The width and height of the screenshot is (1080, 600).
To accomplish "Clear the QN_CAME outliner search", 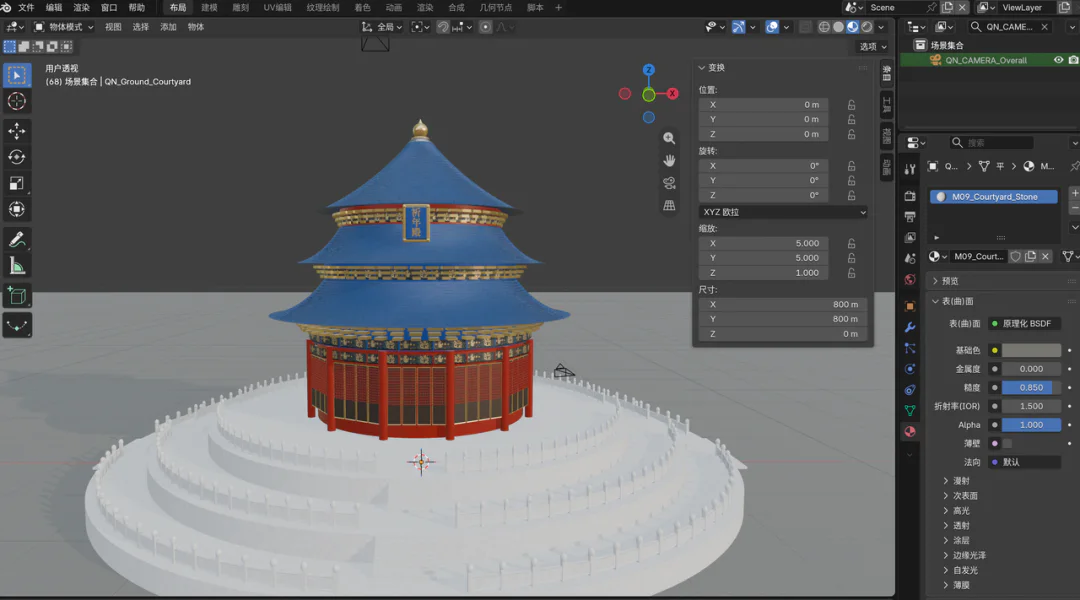I will pyautogui.click(x=1045, y=27).
